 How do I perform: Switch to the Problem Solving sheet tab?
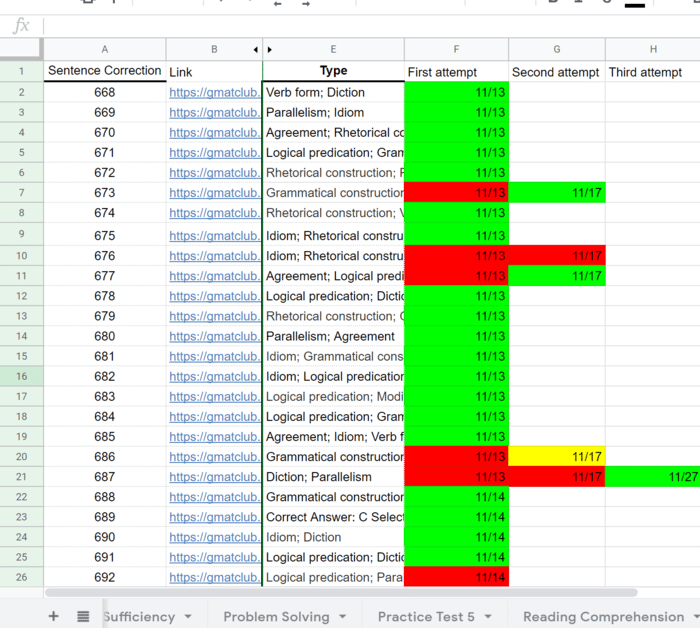pyautogui.click(x=276, y=617)
